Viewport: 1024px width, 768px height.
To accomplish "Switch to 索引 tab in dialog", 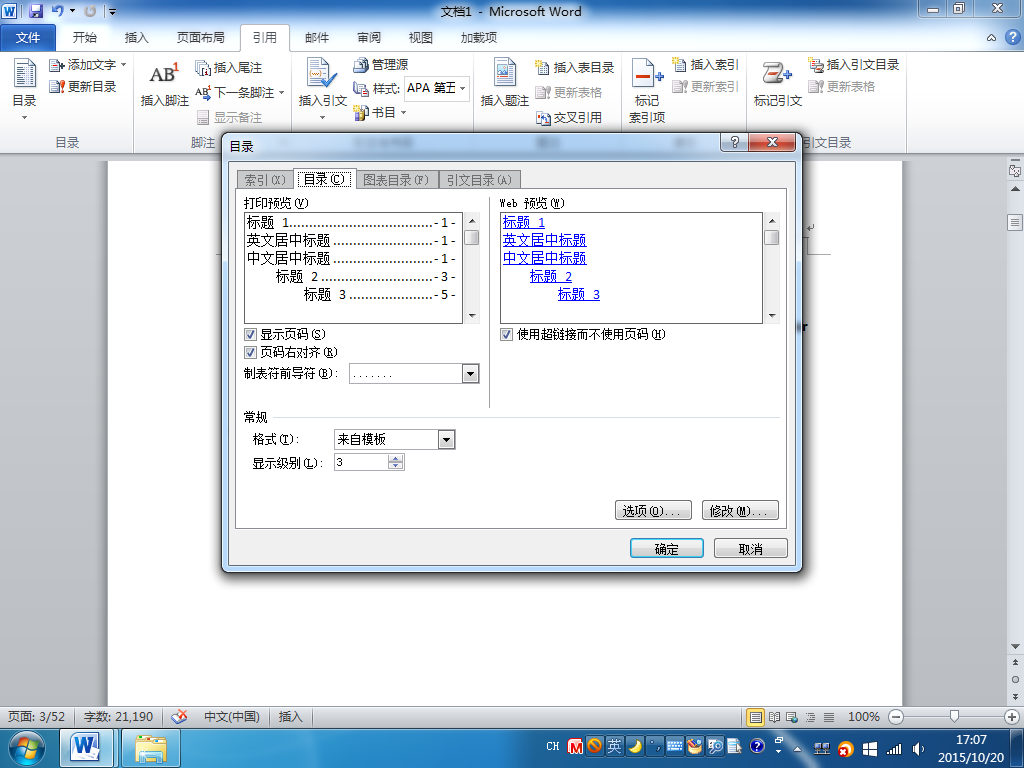I will 264,180.
